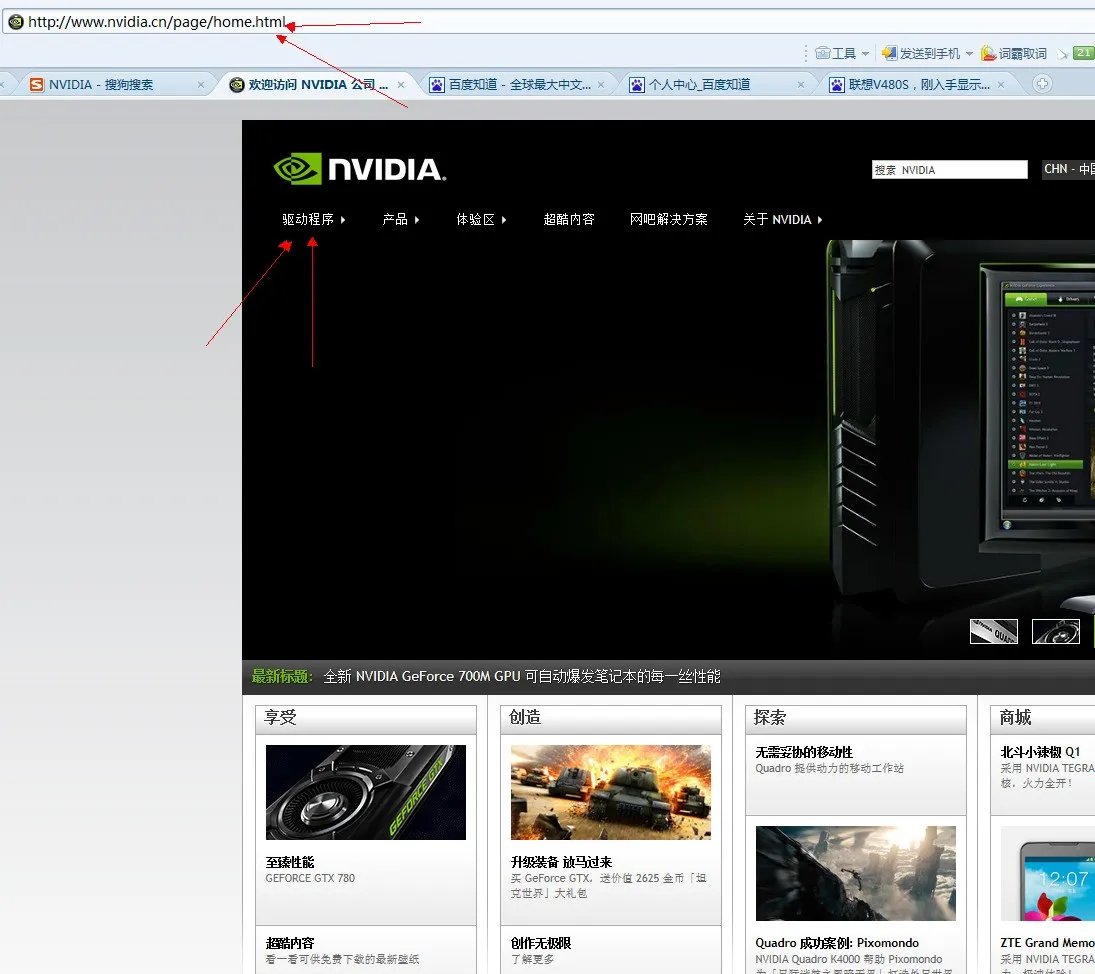
Task: Click the ZTE Grand Memo link
Action: pos(1048,943)
